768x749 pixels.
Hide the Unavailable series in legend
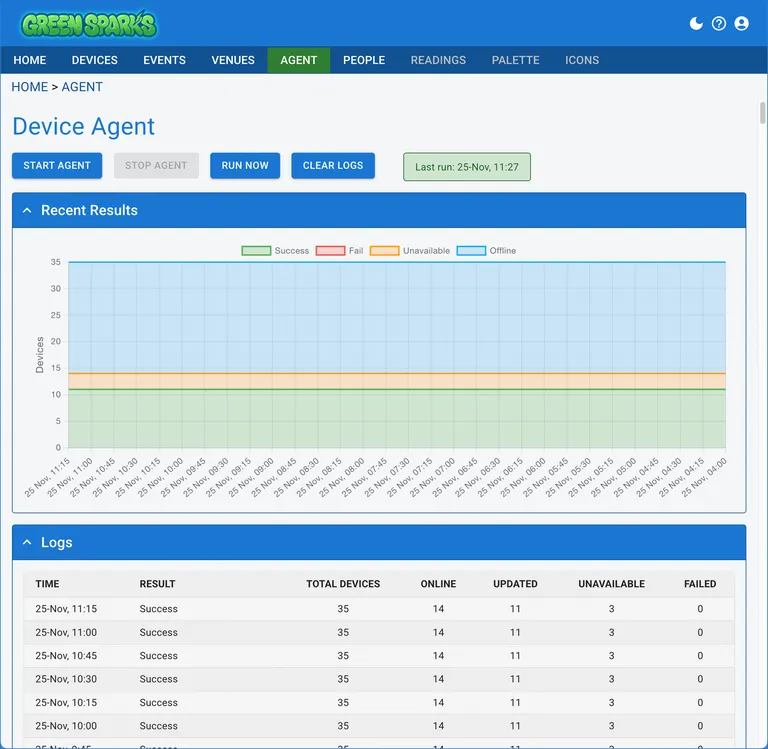pyautogui.click(x=410, y=251)
